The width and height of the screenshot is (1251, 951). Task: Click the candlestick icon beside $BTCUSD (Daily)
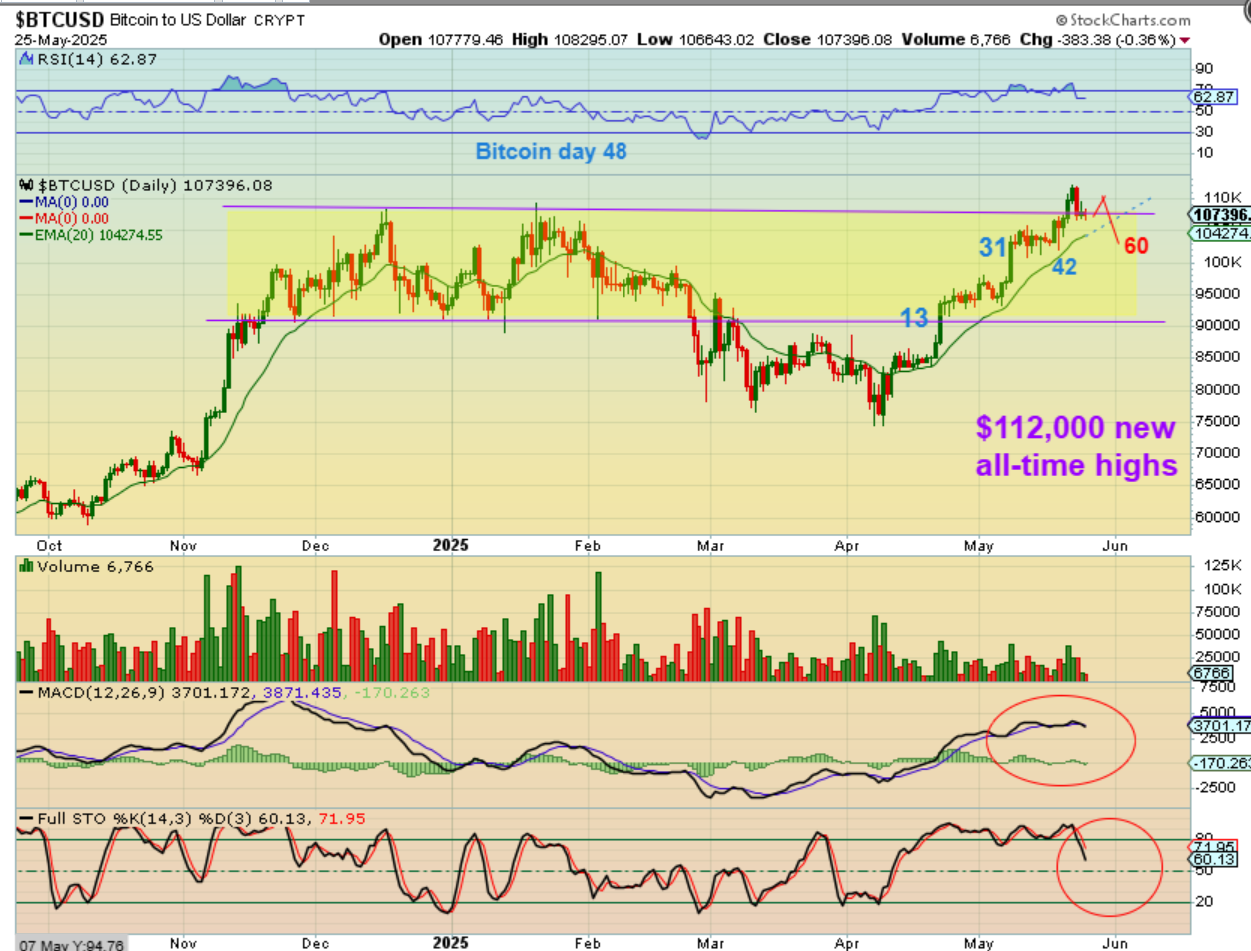coord(24,186)
